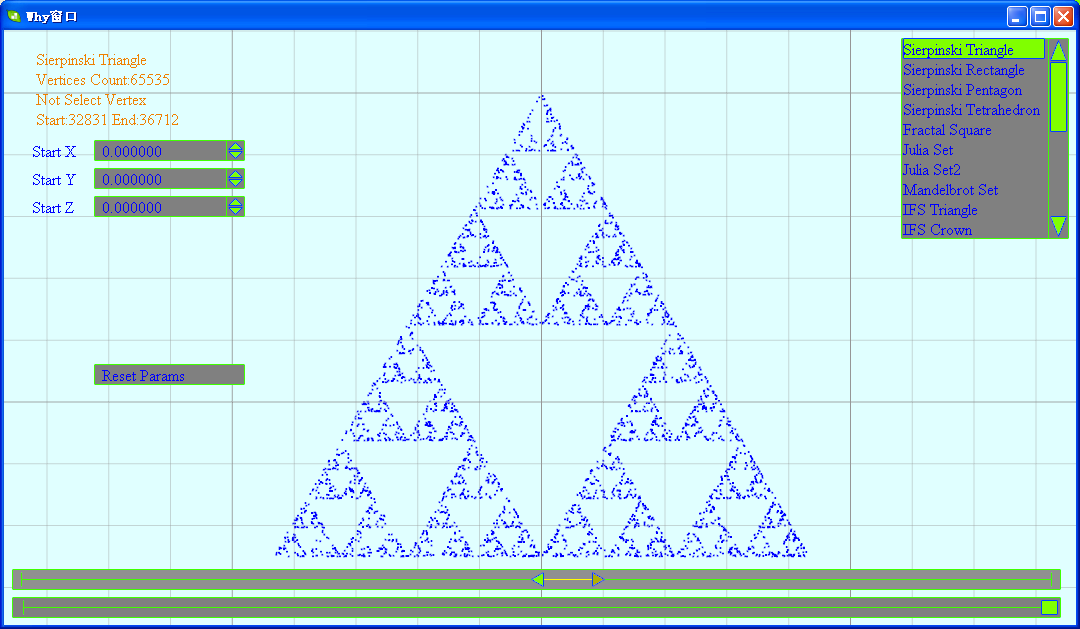Click the bottom slider green square handle
This screenshot has width=1080, height=629.
point(1049,607)
